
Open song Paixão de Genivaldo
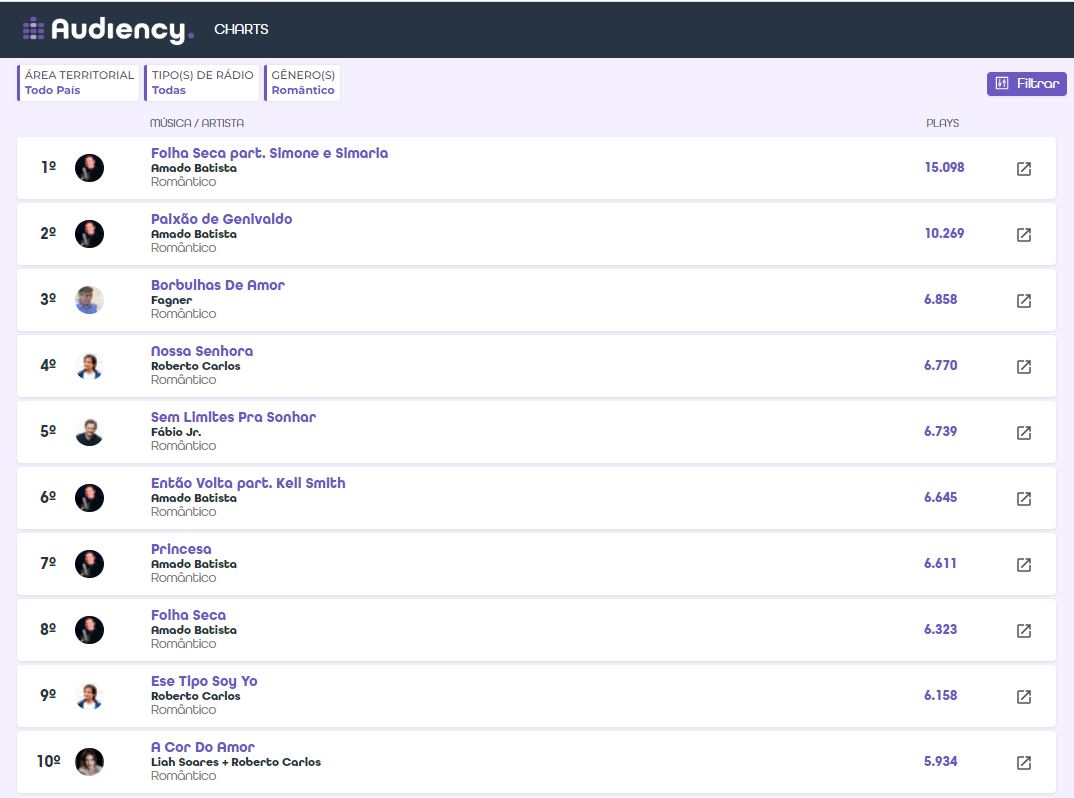point(221,219)
